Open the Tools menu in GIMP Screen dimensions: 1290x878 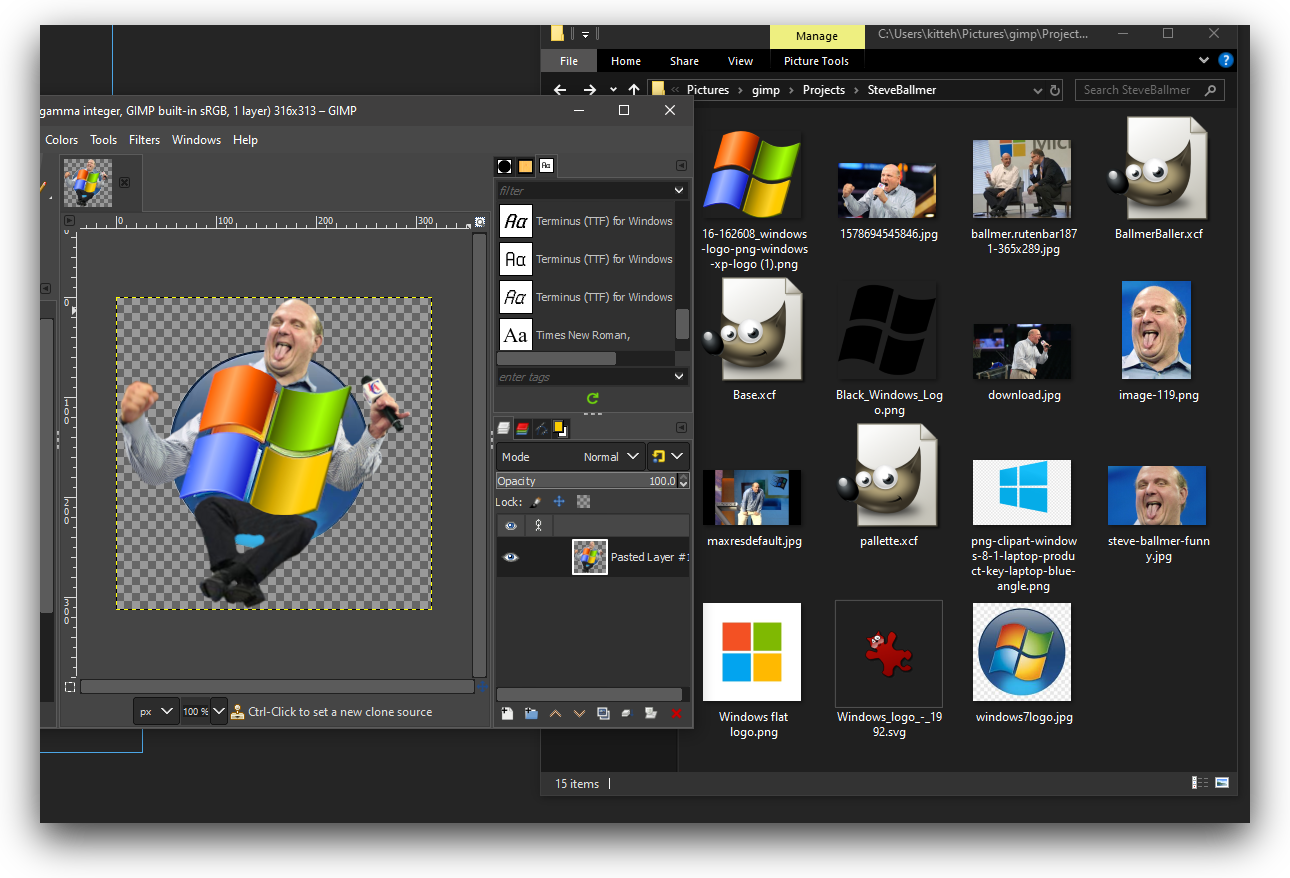click(104, 140)
